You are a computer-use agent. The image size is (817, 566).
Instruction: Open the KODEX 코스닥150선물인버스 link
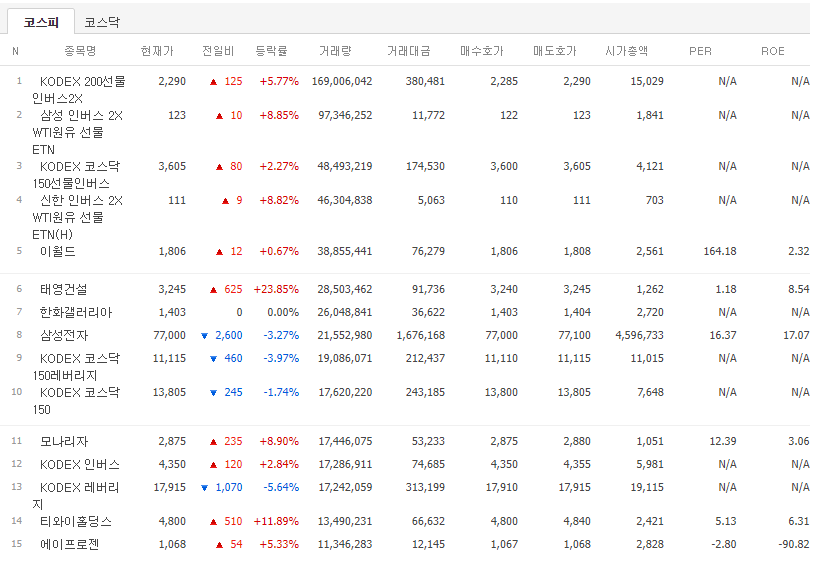[76, 175]
